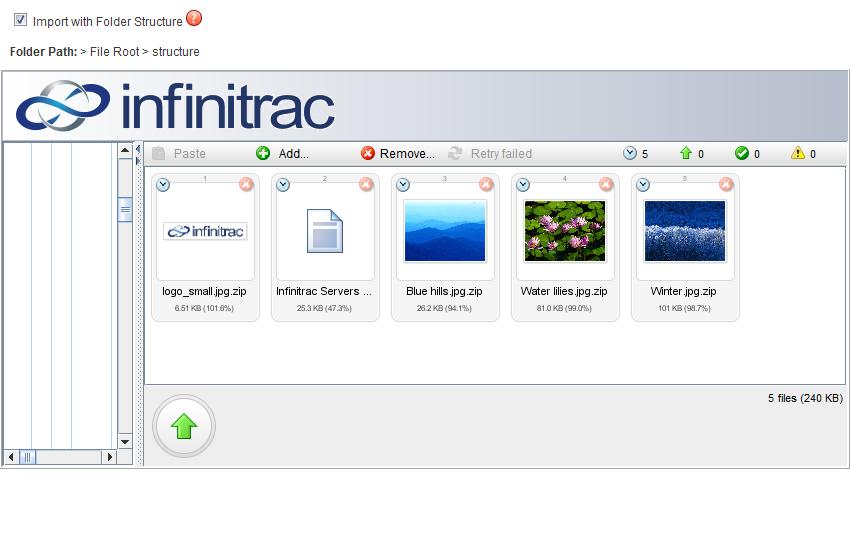Click the Winter.jpg.zip file name
The width and height of the screenshot is (850, 550).
(x=684, y=292)
